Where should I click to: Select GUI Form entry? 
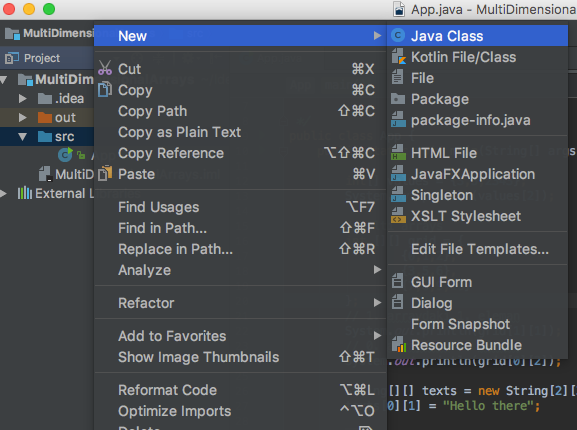coord(477,282)
